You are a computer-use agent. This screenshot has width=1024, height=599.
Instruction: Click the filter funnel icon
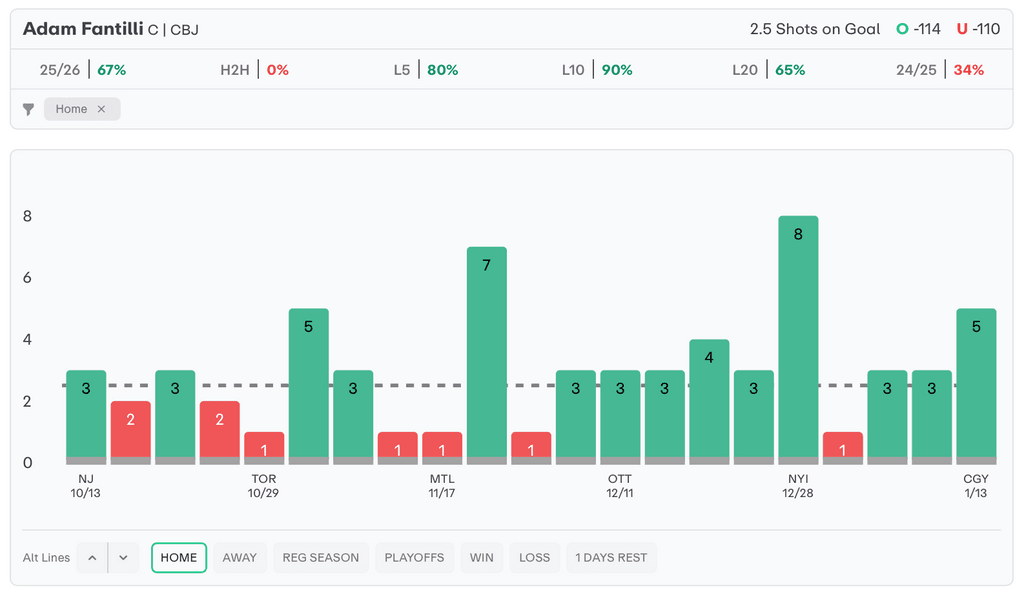29,109
